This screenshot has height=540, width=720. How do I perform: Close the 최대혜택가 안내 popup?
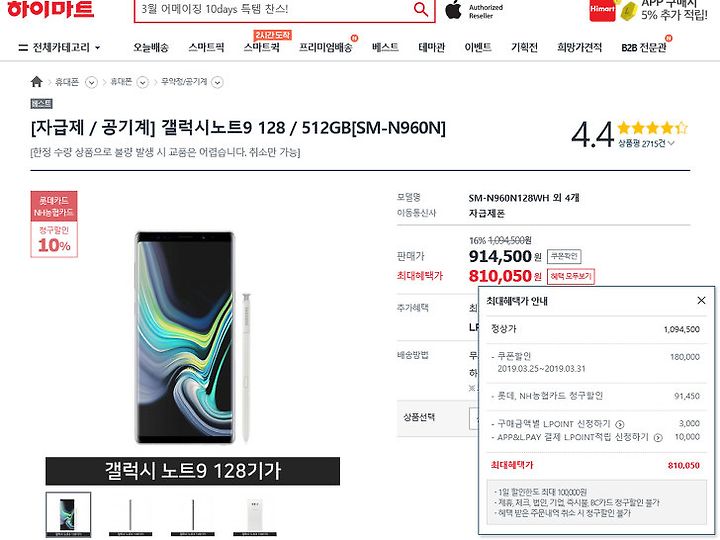coord(701,300)
